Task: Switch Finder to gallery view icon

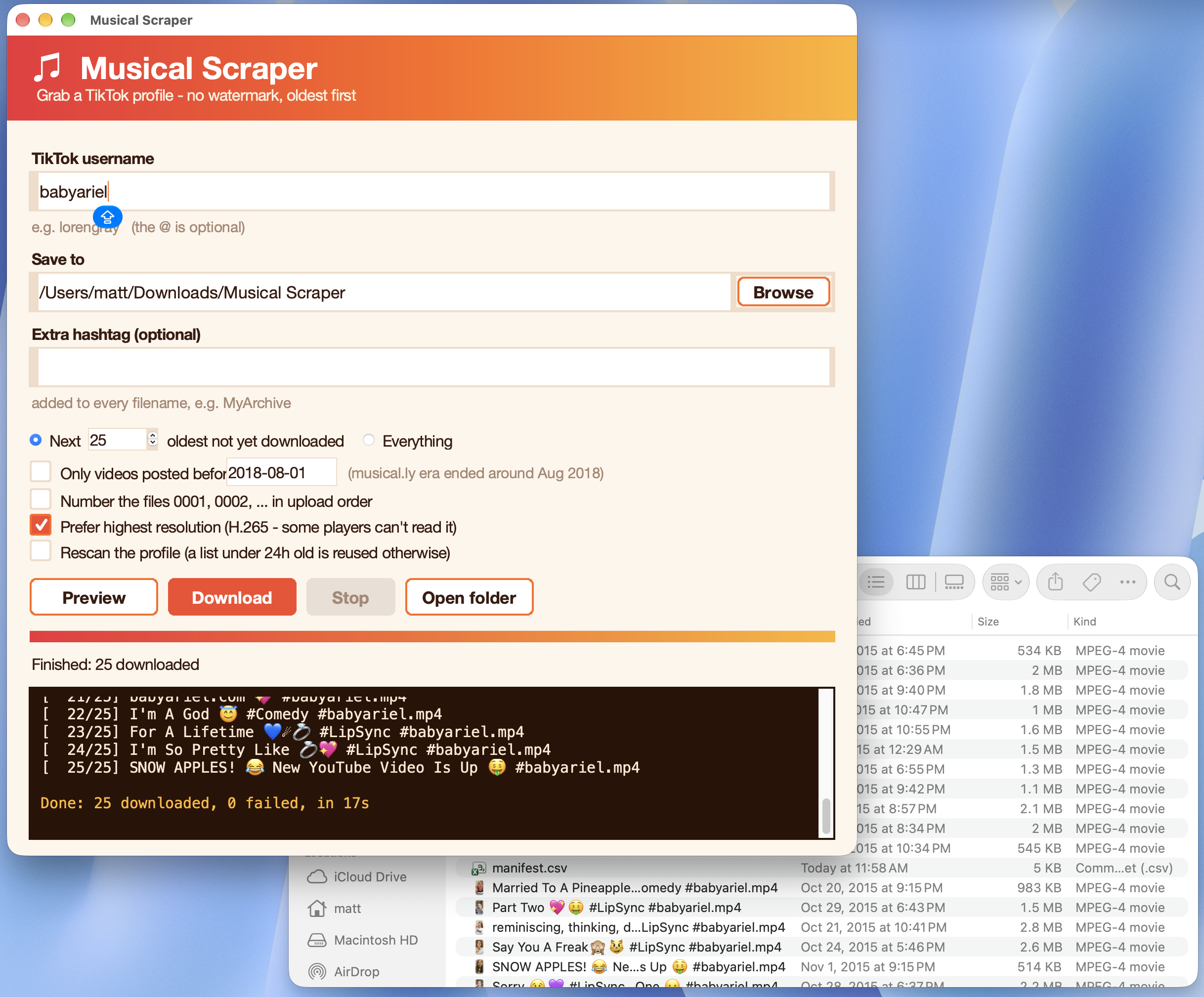Action: (x=954, y=582)
